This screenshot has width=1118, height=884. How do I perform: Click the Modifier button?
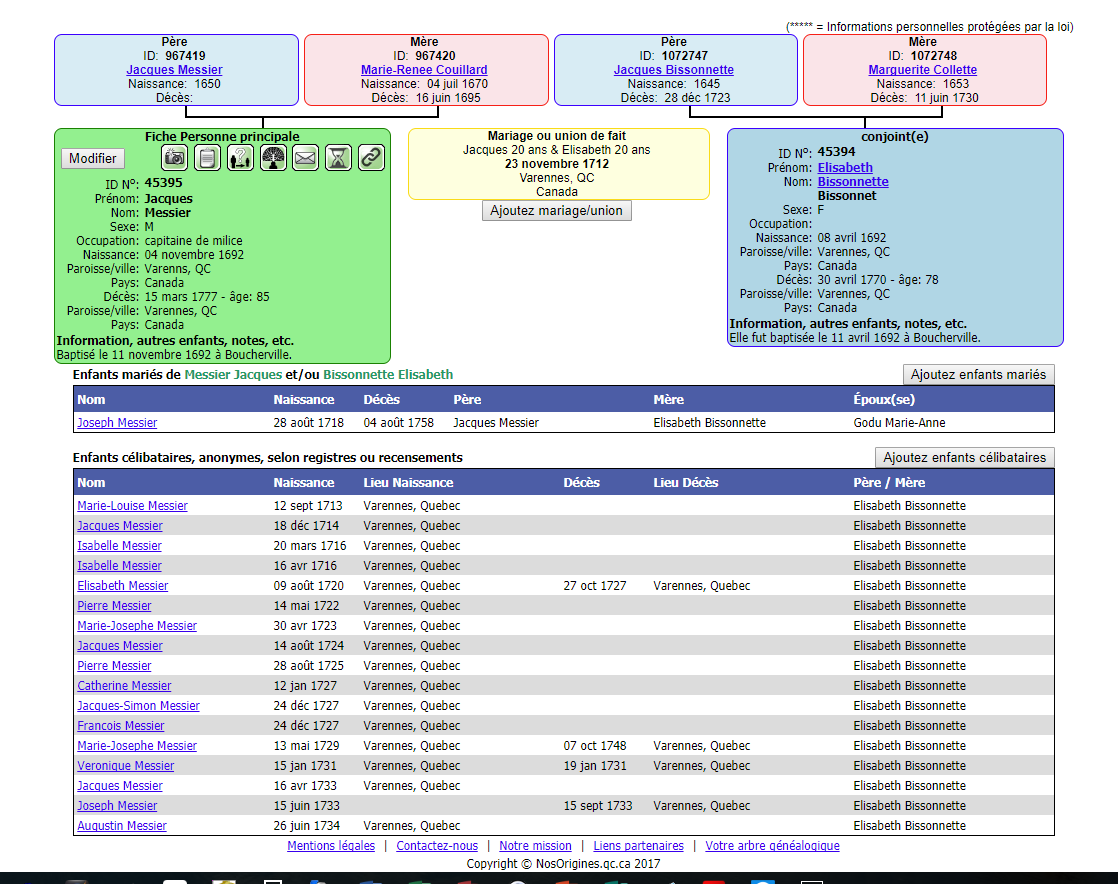pos(93,158)
